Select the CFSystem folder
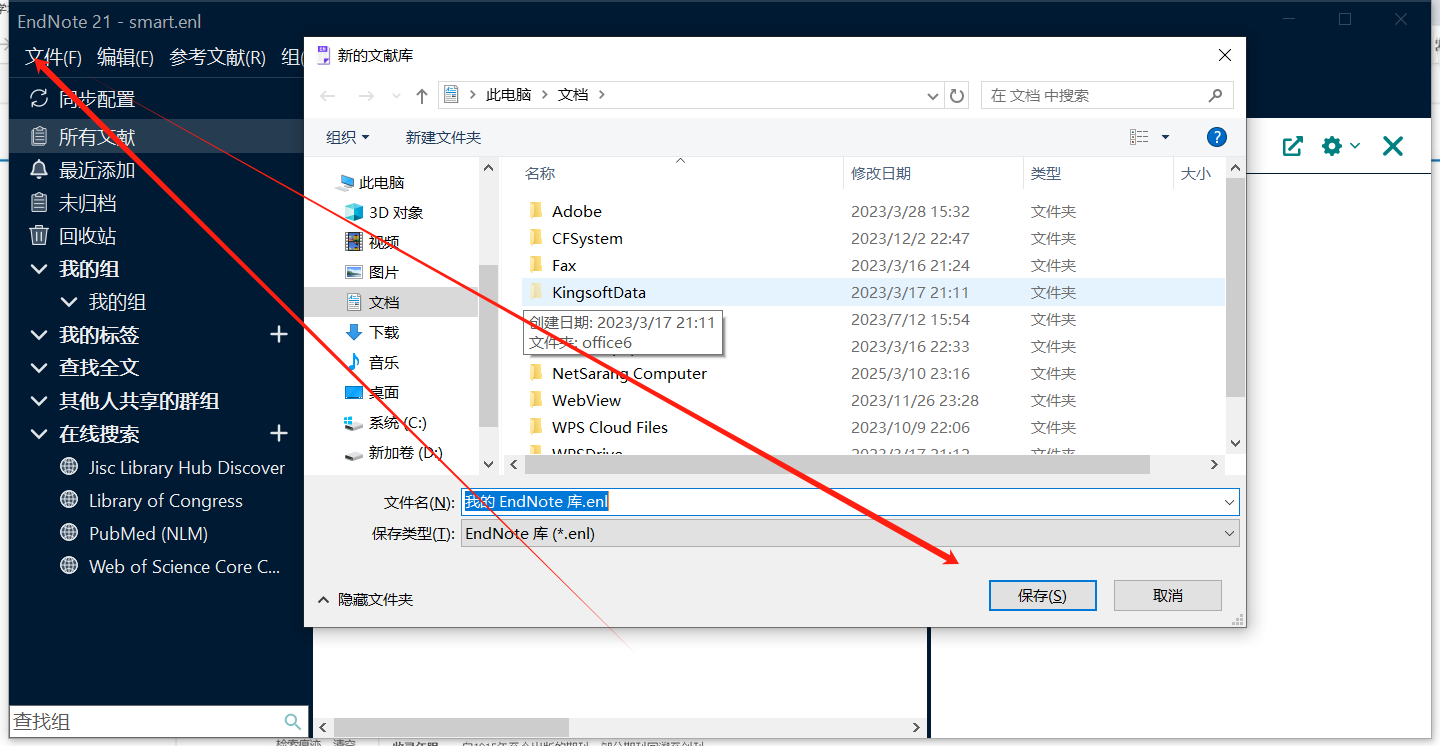This screenshot has height=746, width=1440. click(x=587, y=238)
